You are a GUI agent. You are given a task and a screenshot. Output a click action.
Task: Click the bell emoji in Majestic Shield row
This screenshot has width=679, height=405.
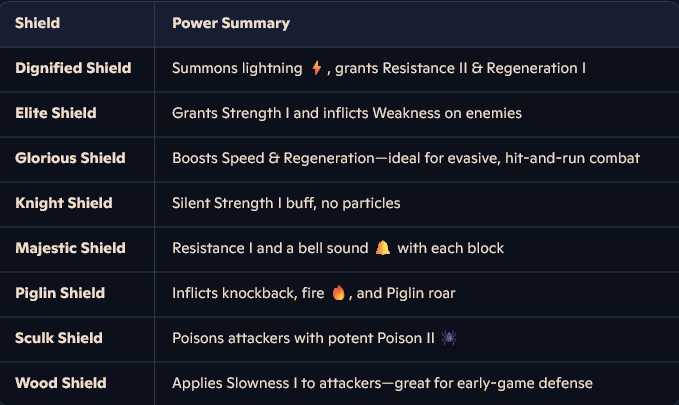click(x=383, y=248)
